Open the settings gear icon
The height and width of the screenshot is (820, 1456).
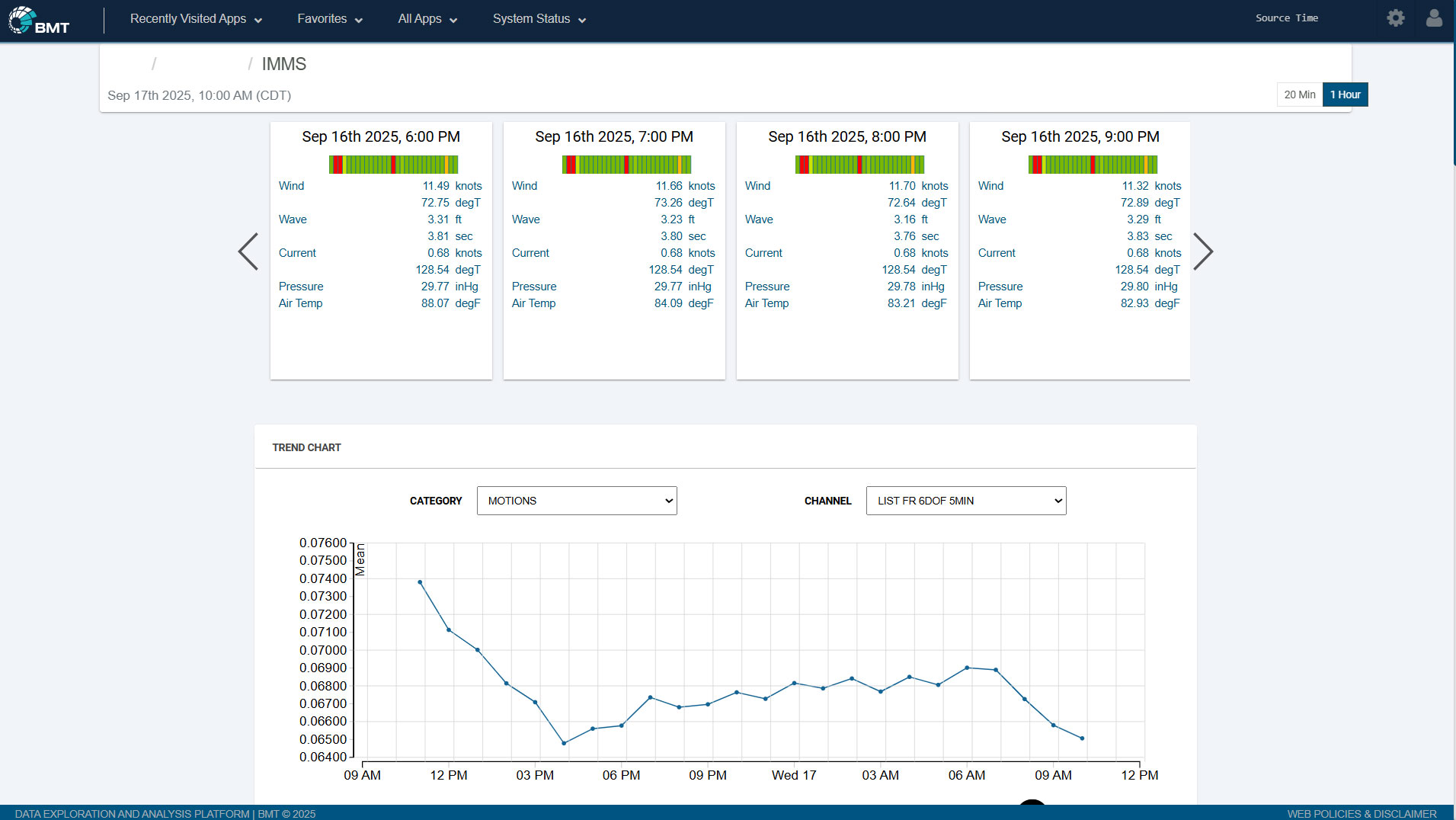click(1395, 18)
